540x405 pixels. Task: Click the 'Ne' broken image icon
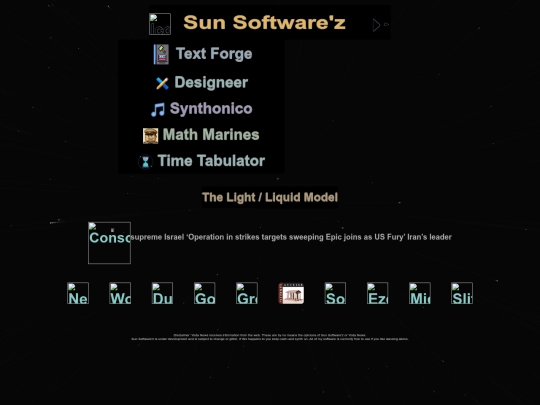78,293
